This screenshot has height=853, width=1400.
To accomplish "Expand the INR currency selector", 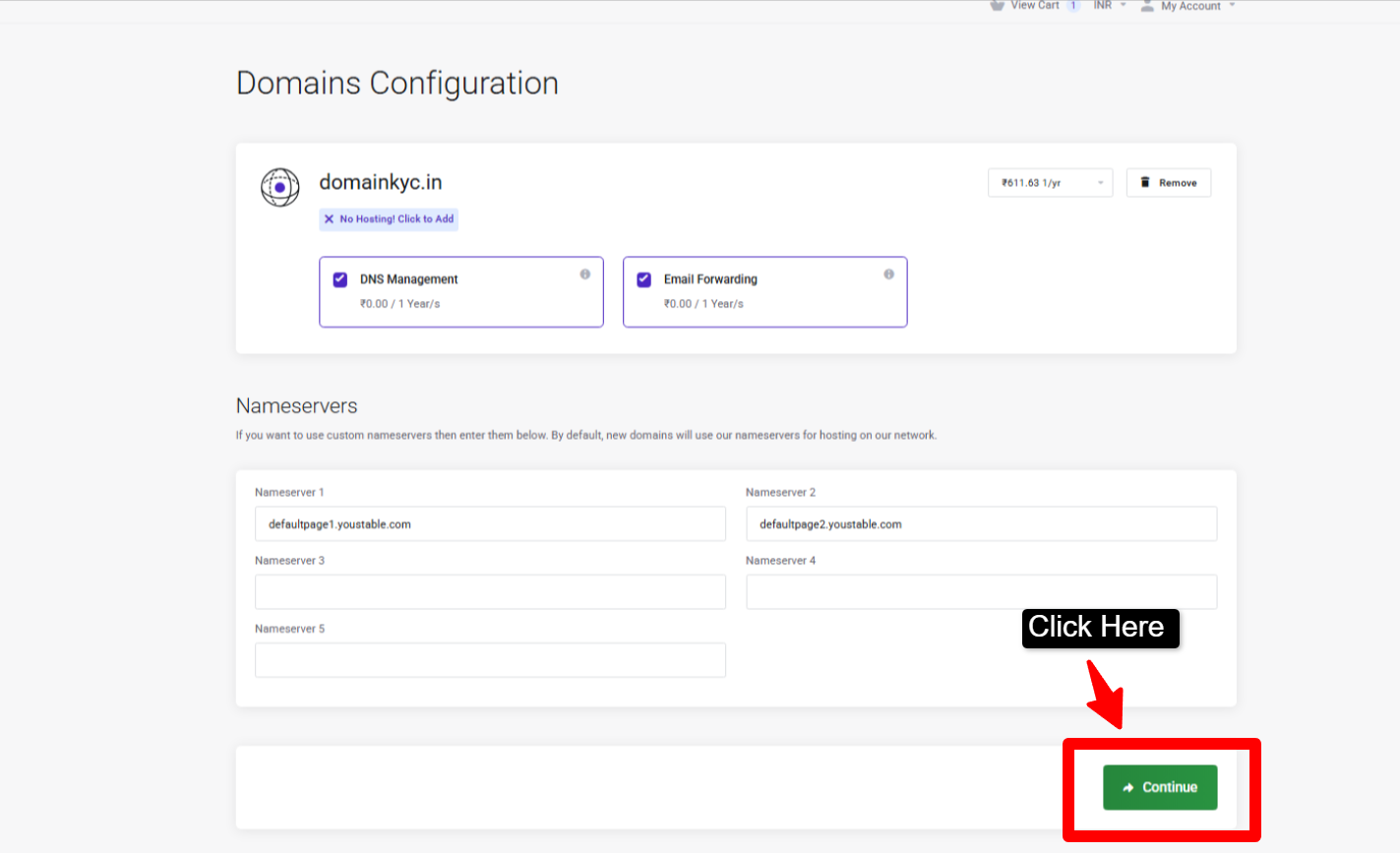I will (x=1108, y=6).
